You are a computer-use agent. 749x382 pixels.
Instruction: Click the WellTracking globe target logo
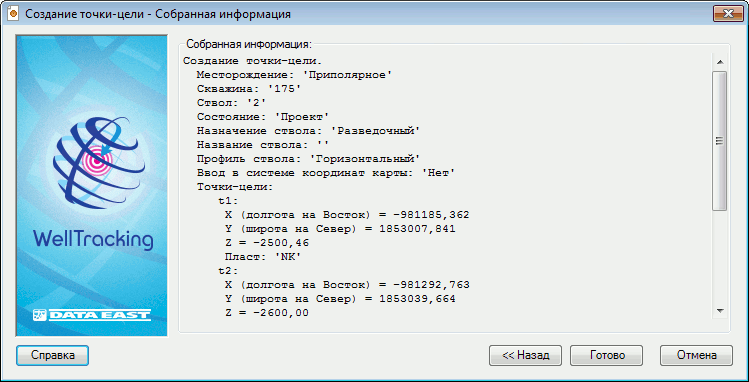(98, 160)
